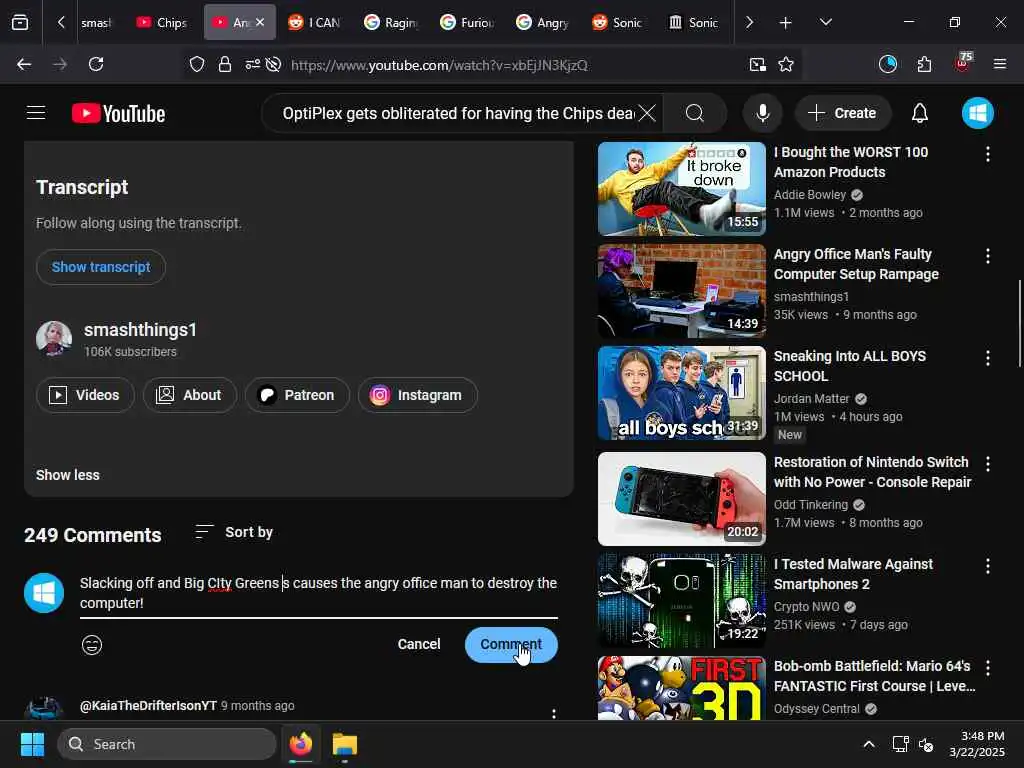Open the account avatar menu
The image size is (1024, 768).
(977, 114)
